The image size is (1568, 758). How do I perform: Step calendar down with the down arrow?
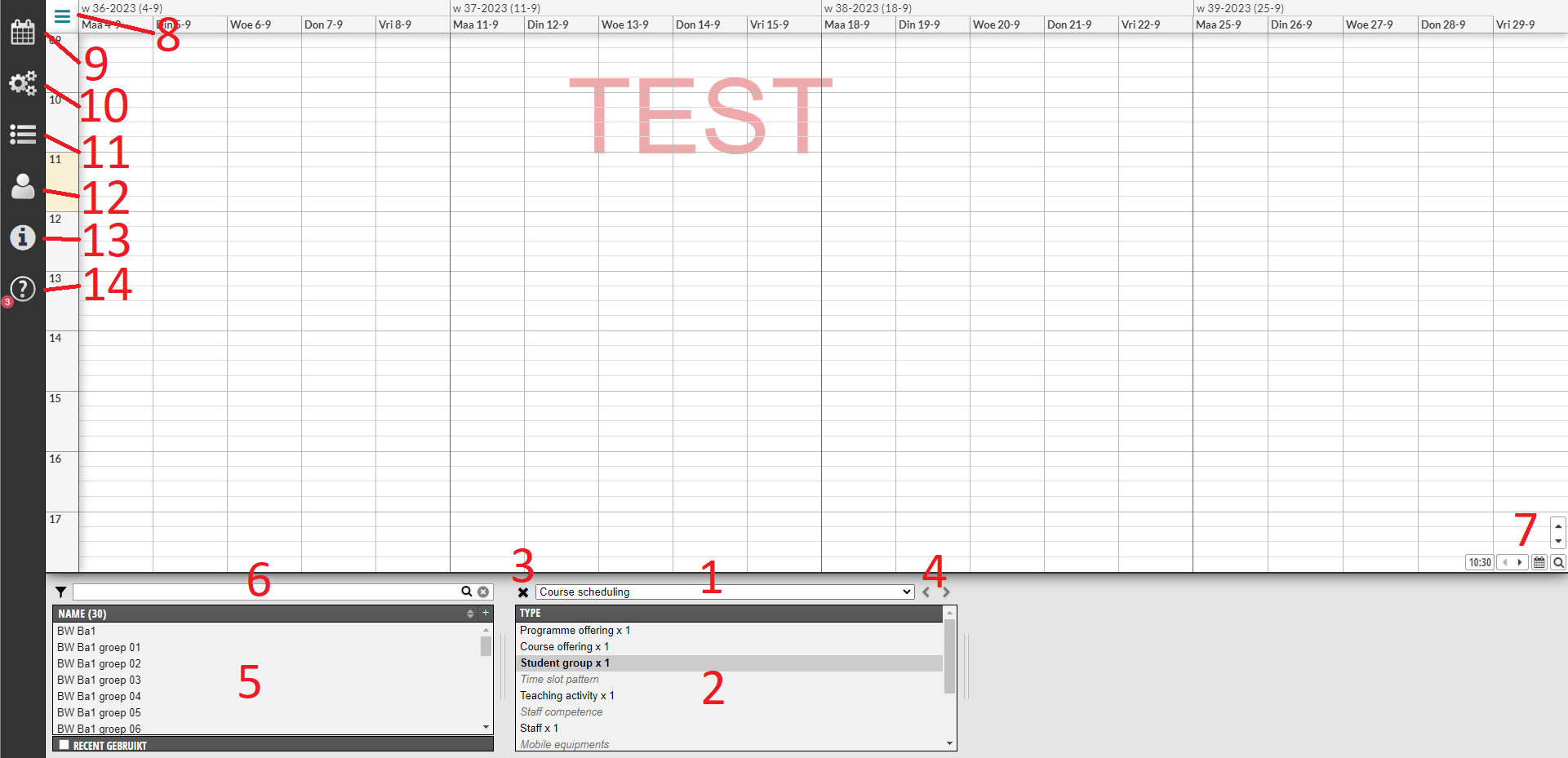(1558, 541)
